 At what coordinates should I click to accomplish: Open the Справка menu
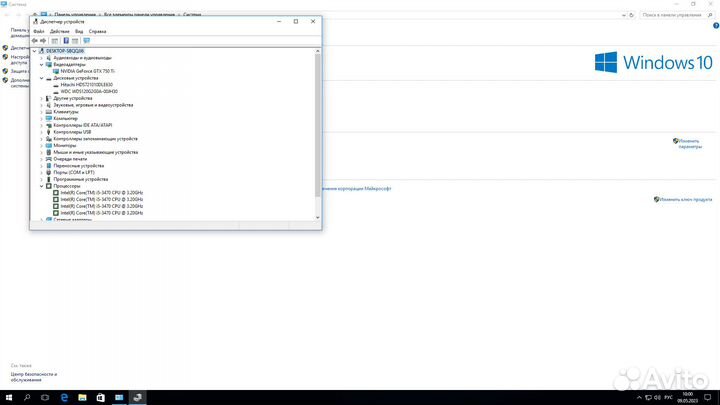97,31
